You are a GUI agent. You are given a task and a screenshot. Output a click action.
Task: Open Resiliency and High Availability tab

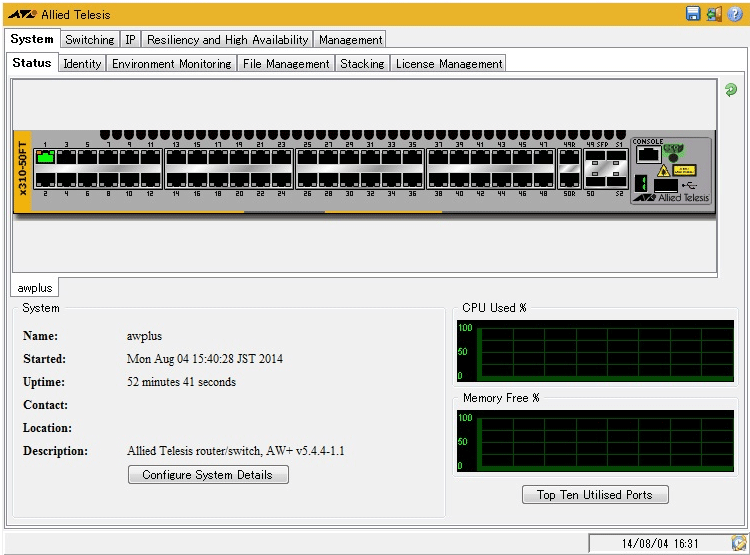coord(227,40)
